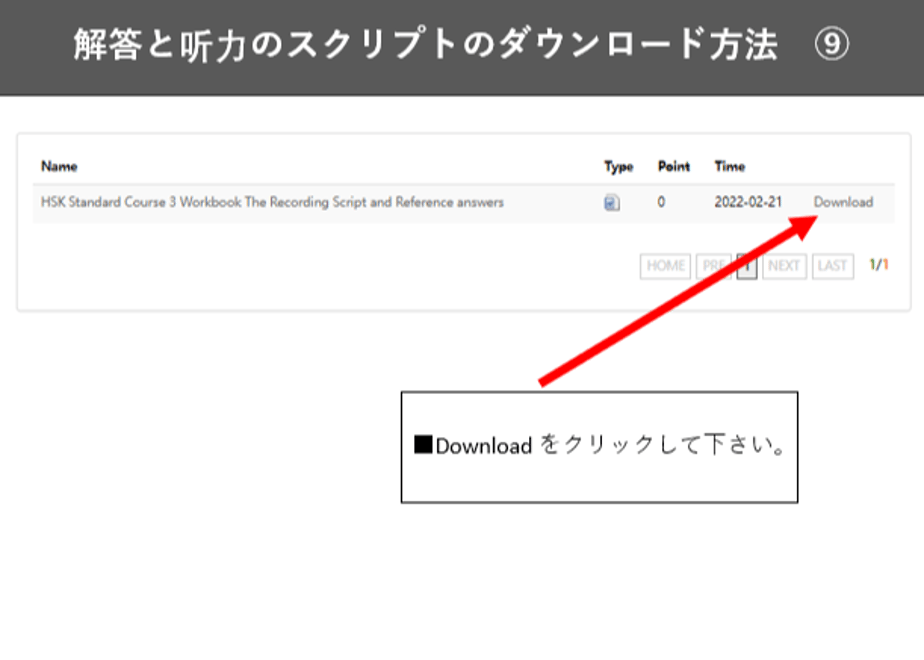Click the 'Download をクリックして下さい' instruction text
Viewport: 924px width, 660px height.
pos(599,445)
